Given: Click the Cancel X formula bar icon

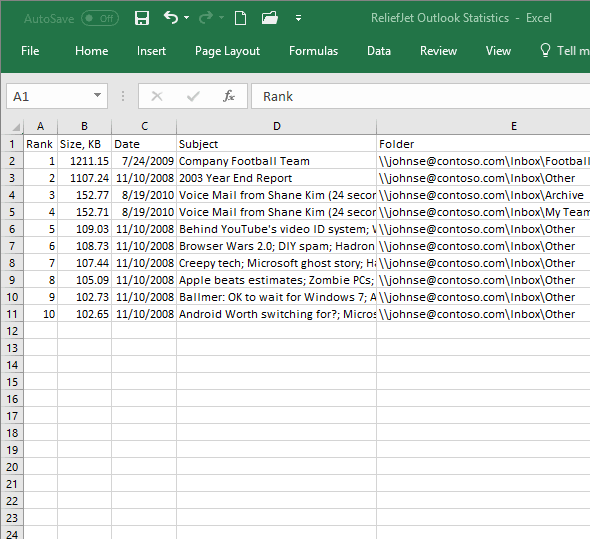Looking at the screenshot, I should [157, 96].
